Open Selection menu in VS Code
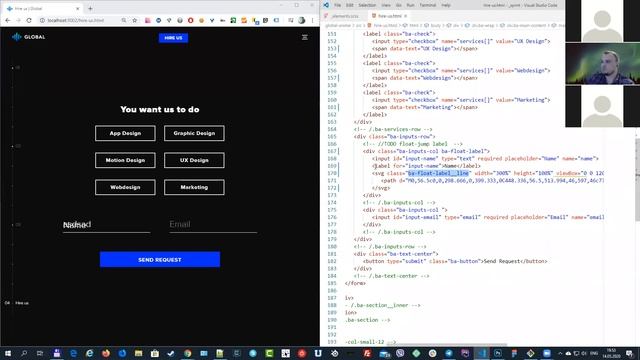 [x=367, y=5]
